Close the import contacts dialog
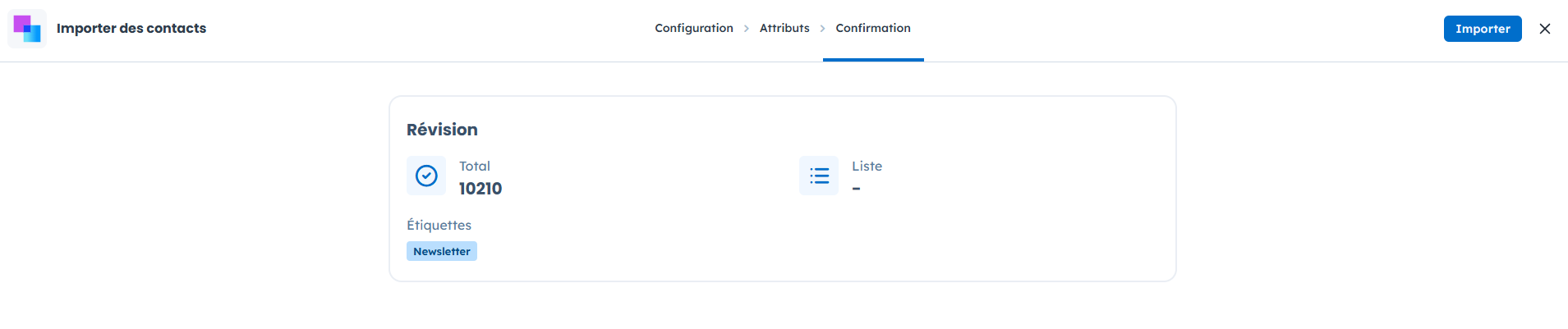This screenshot has height=329, width=1568. tap(1545, 29)
